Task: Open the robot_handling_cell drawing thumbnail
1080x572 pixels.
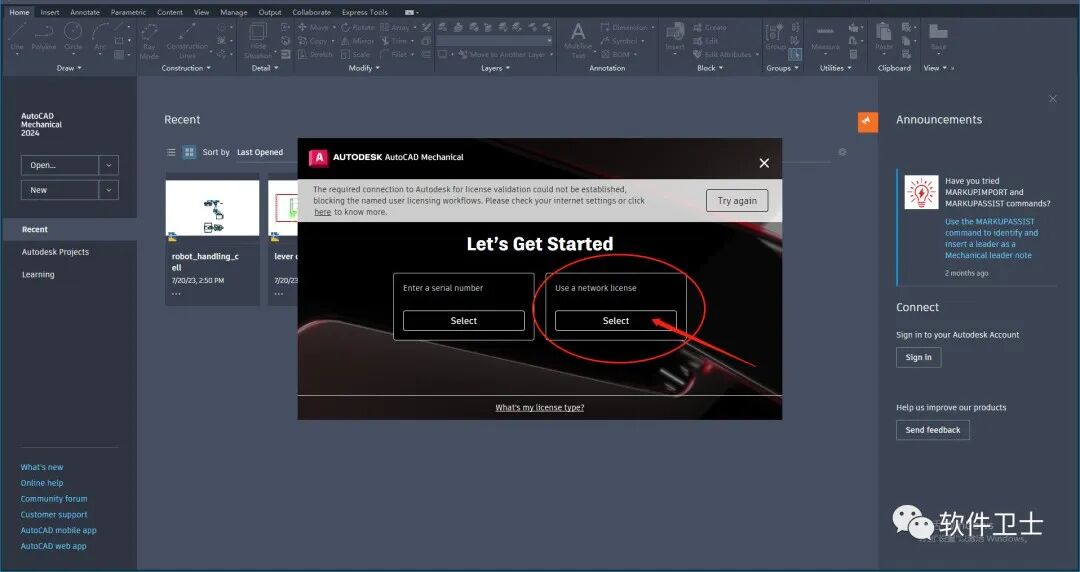Action: 212,208
